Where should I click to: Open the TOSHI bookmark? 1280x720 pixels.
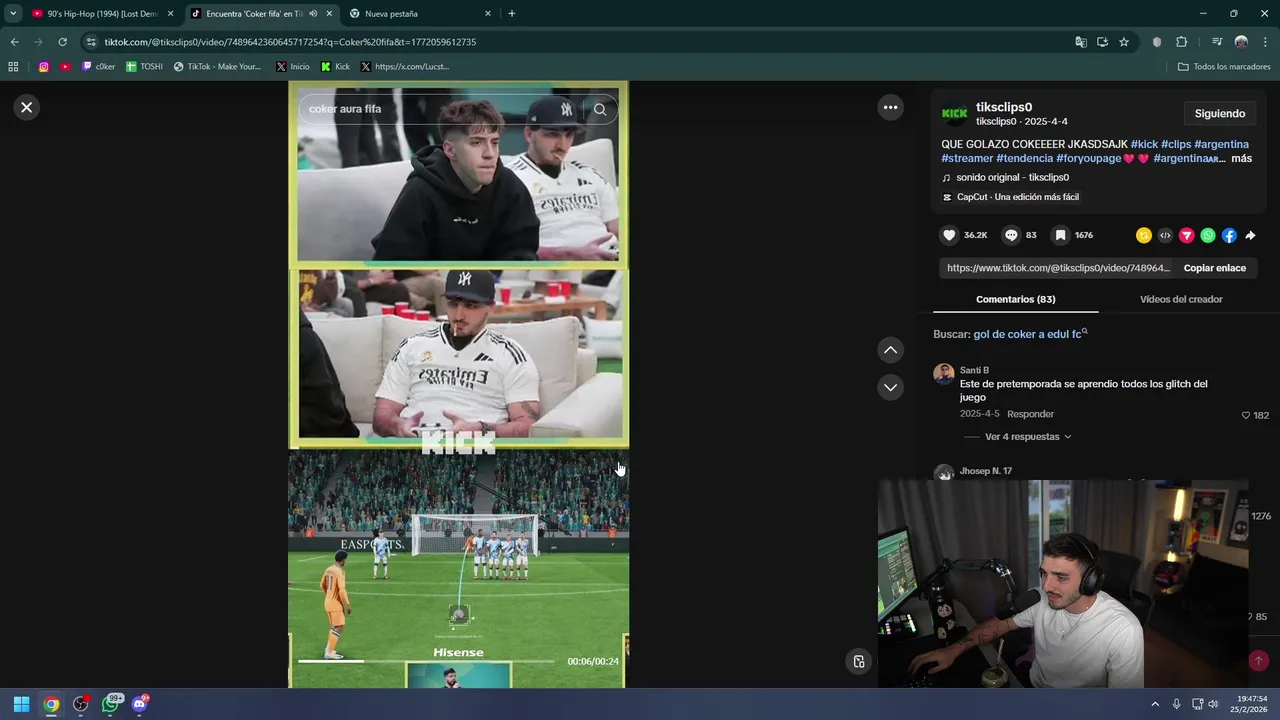(144, 67)
